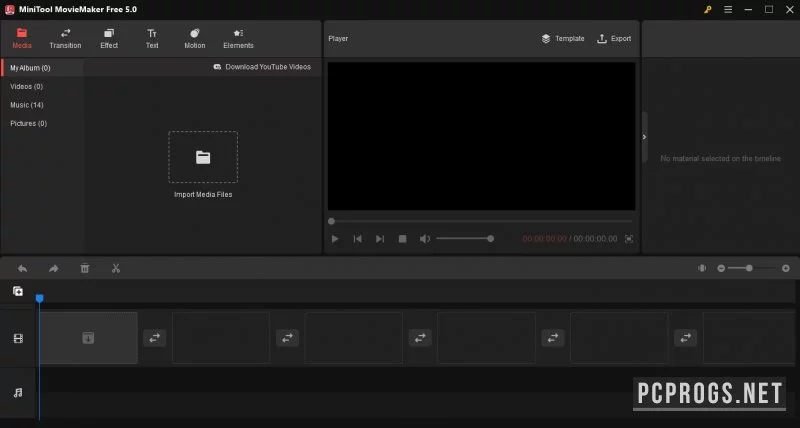Click the first video clip placeholder
800x428 pixels.
[88, 338]
